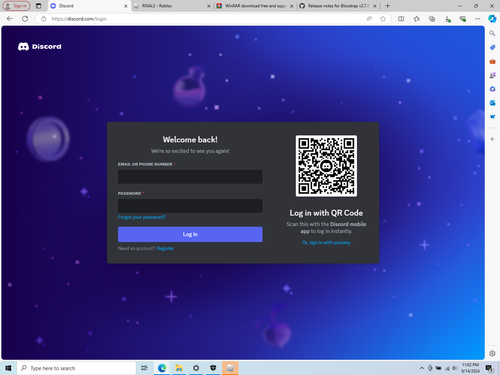Open the sidebar Search icon

(492, 33)
